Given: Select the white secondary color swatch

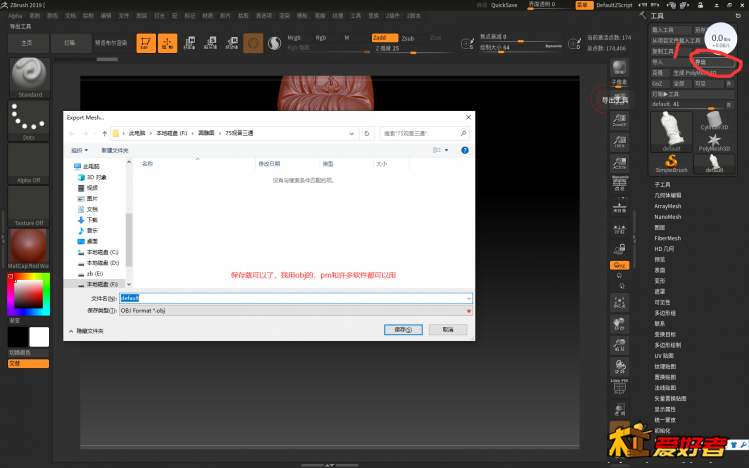Looking at the screenshot, I should tap(39, 337).
